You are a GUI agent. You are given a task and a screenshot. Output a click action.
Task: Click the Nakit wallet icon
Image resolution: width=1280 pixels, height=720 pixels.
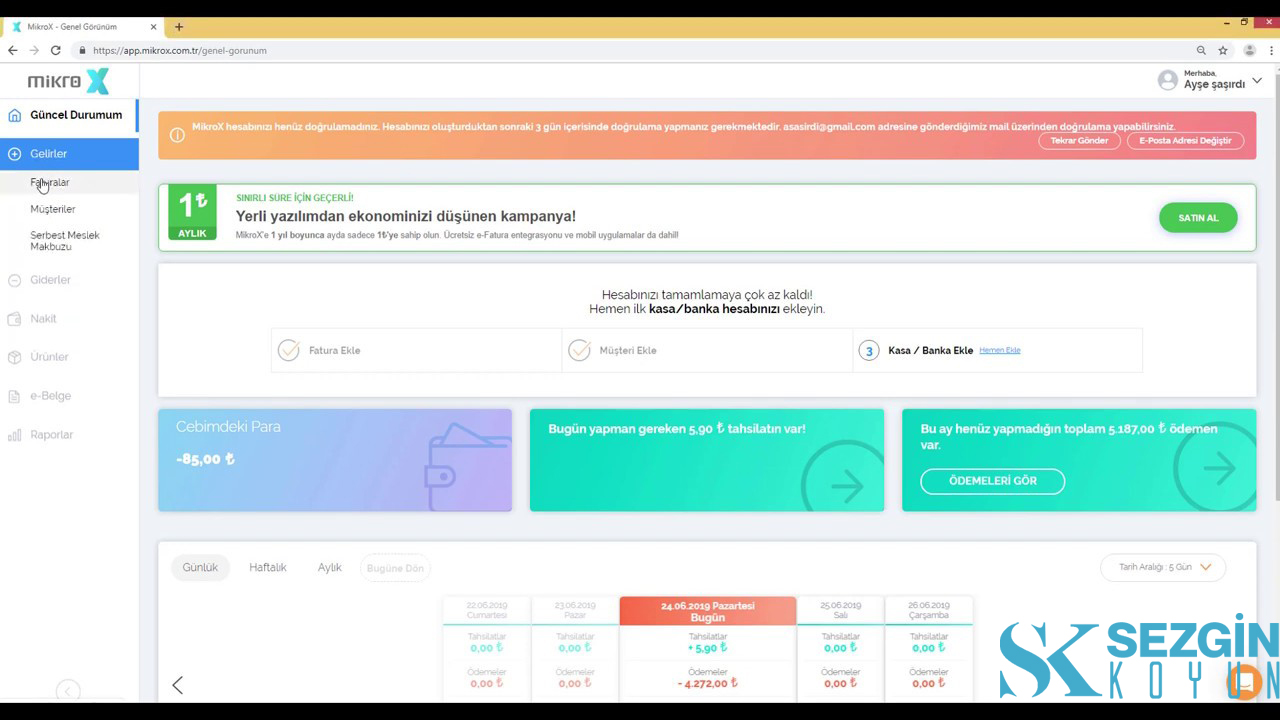coord(14,319)
